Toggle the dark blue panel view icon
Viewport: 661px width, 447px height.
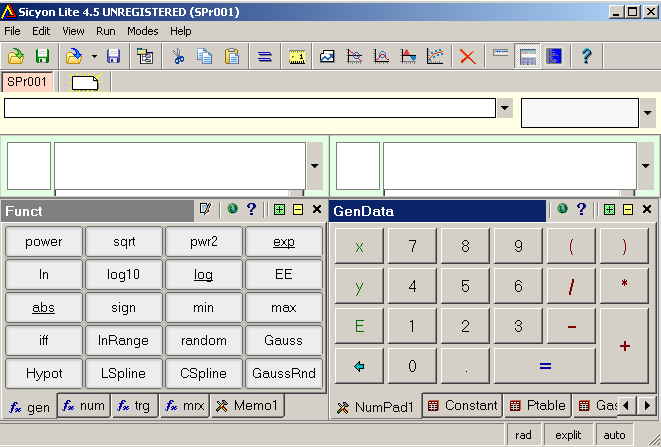coord(554,56)
